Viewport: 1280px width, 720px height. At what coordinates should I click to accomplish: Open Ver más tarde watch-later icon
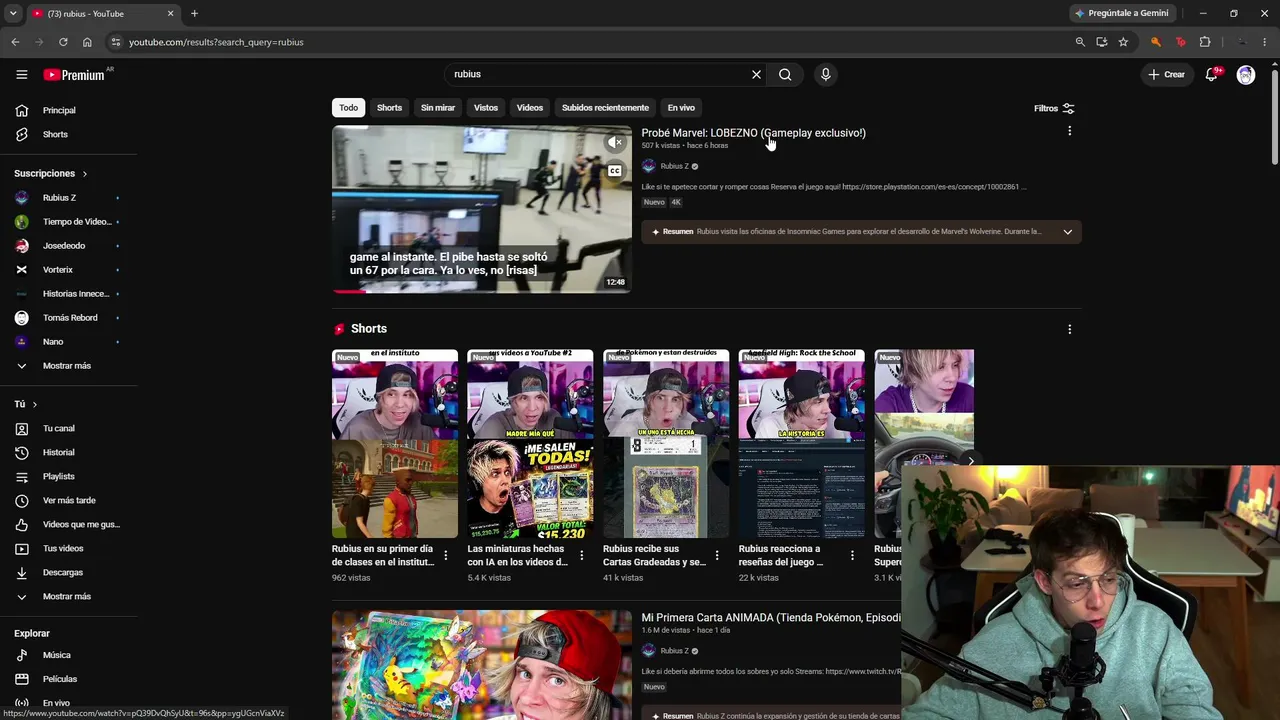[22, 500]
